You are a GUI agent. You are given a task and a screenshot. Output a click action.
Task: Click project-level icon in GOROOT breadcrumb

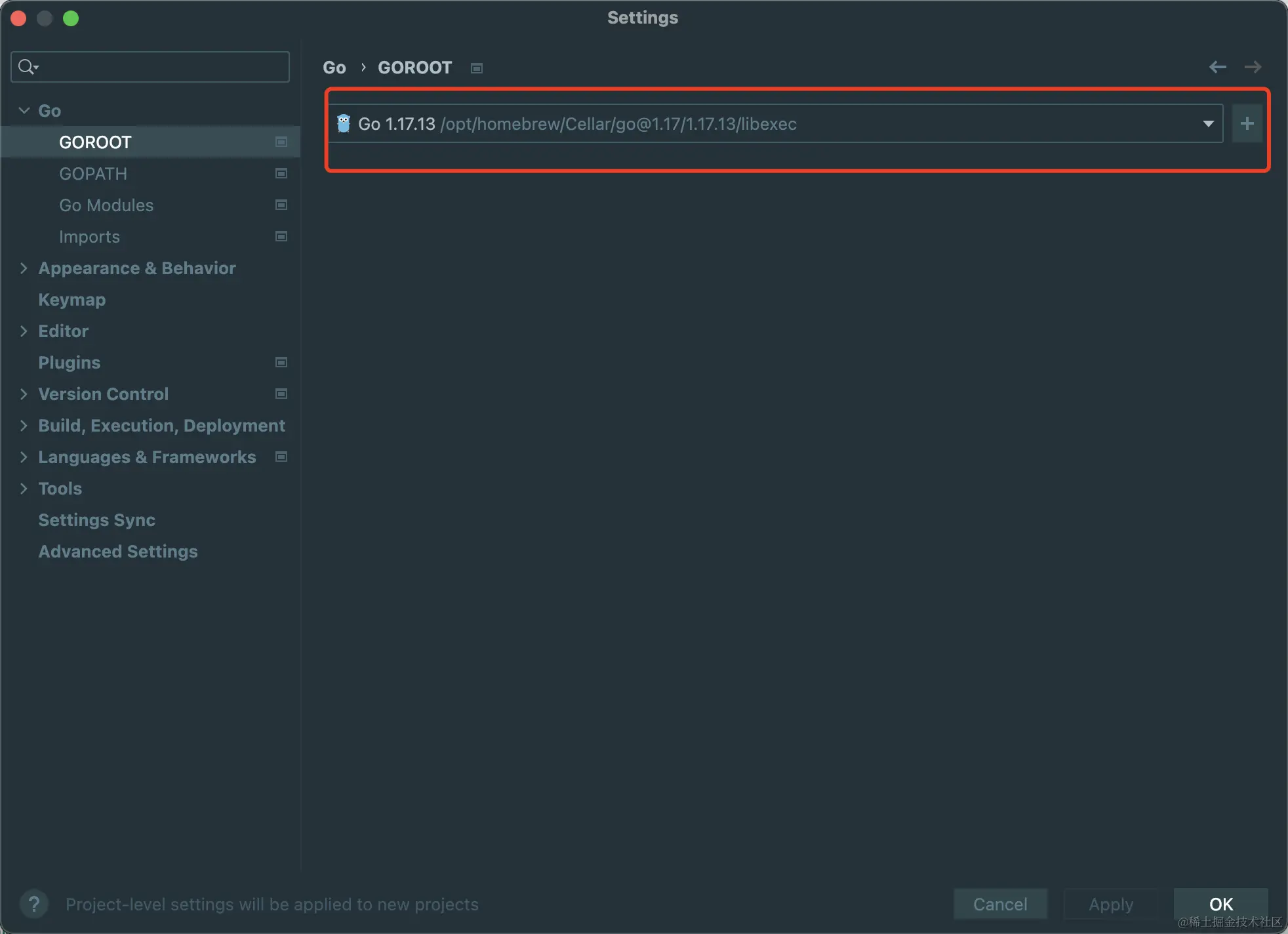[477, 68]
